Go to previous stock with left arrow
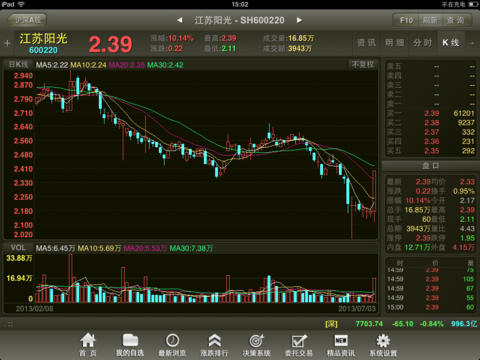This screenshot has width=480, height=360. tap(180, 20)
